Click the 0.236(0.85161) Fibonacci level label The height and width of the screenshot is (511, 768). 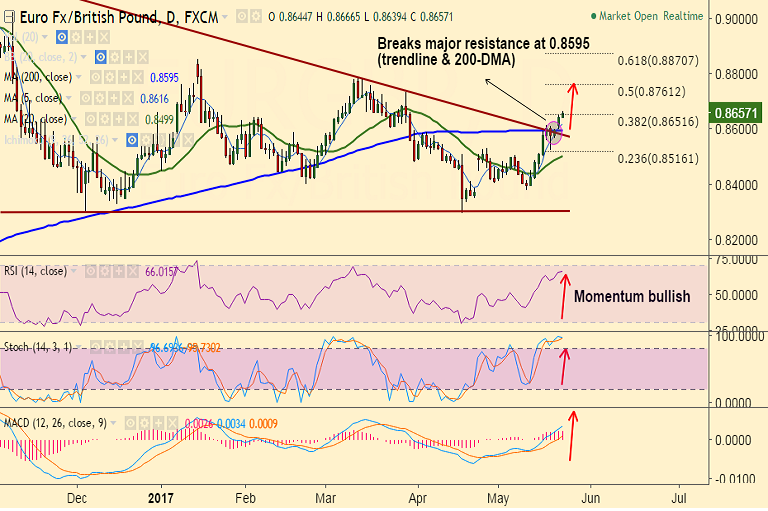coord(658,159)
